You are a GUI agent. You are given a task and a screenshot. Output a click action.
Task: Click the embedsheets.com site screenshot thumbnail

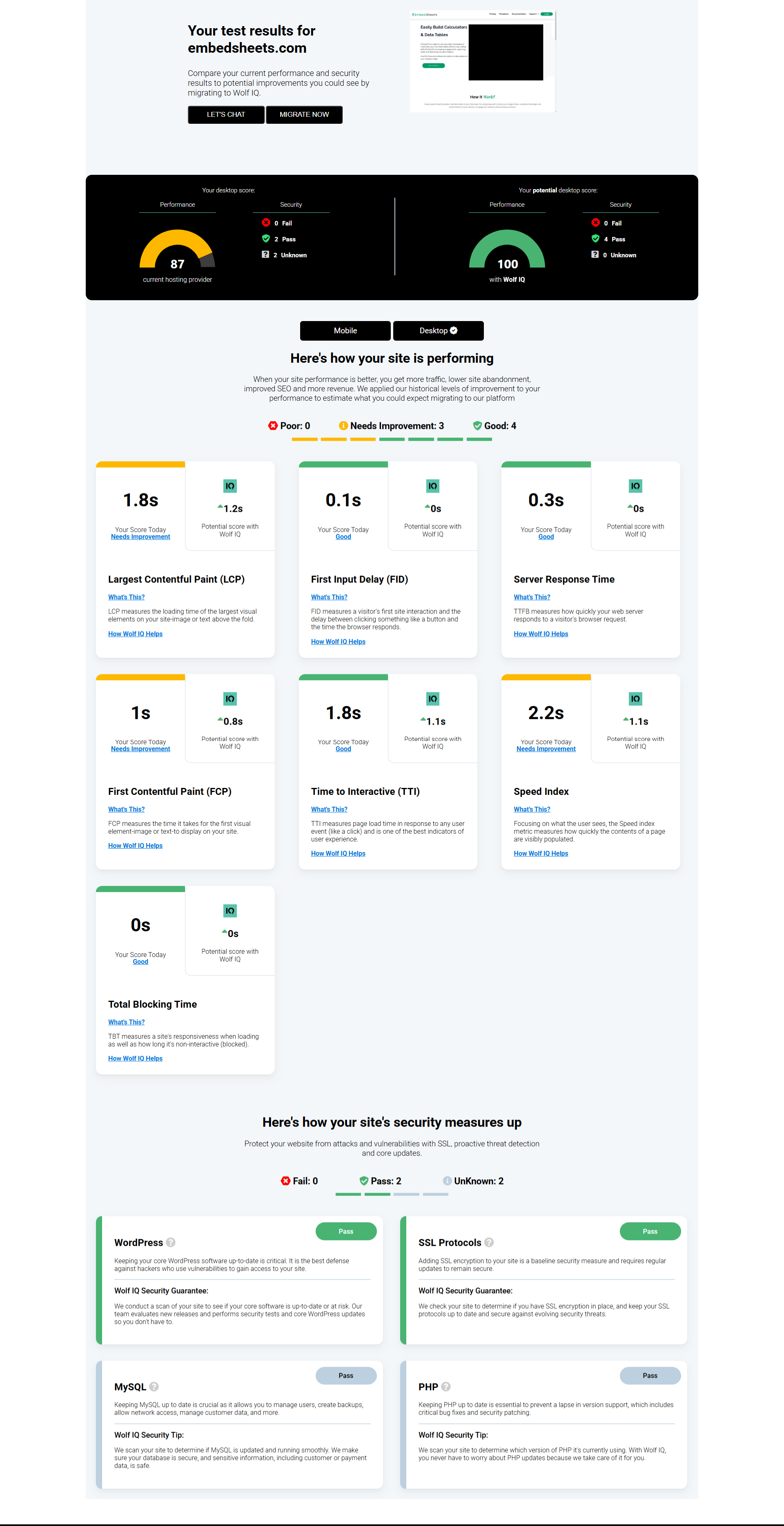483,61
